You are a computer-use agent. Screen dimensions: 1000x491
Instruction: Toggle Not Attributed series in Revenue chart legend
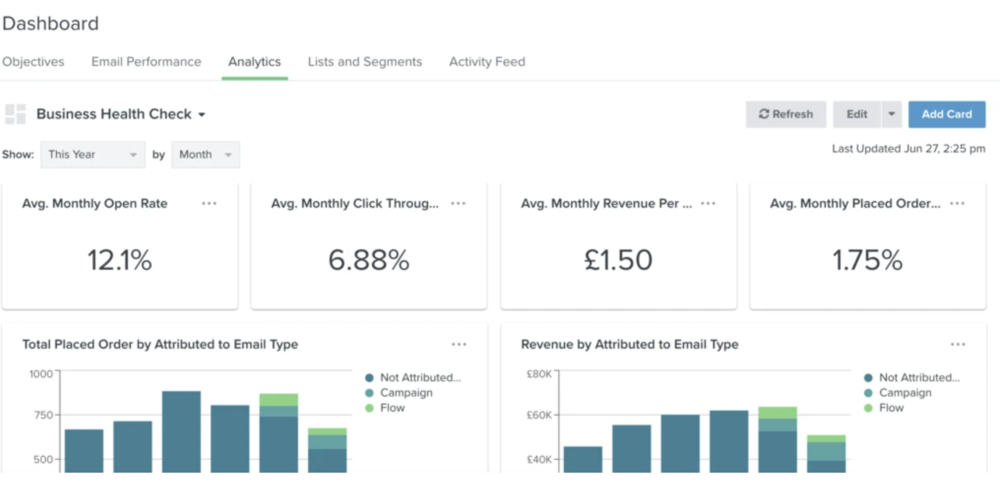tap(918, 378)
